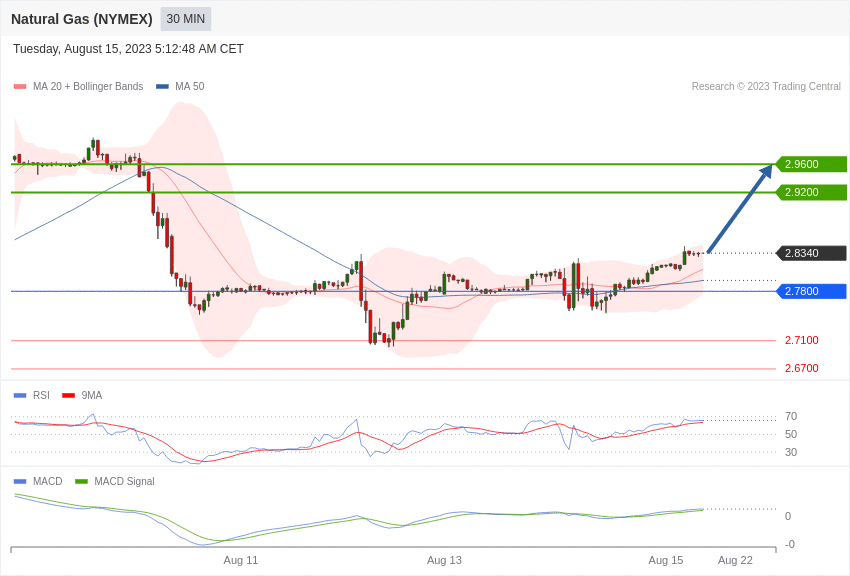The image size is (850, 576).
Task: Click the Research © 2023 Trading Central credit
Action: click(766, 86)
